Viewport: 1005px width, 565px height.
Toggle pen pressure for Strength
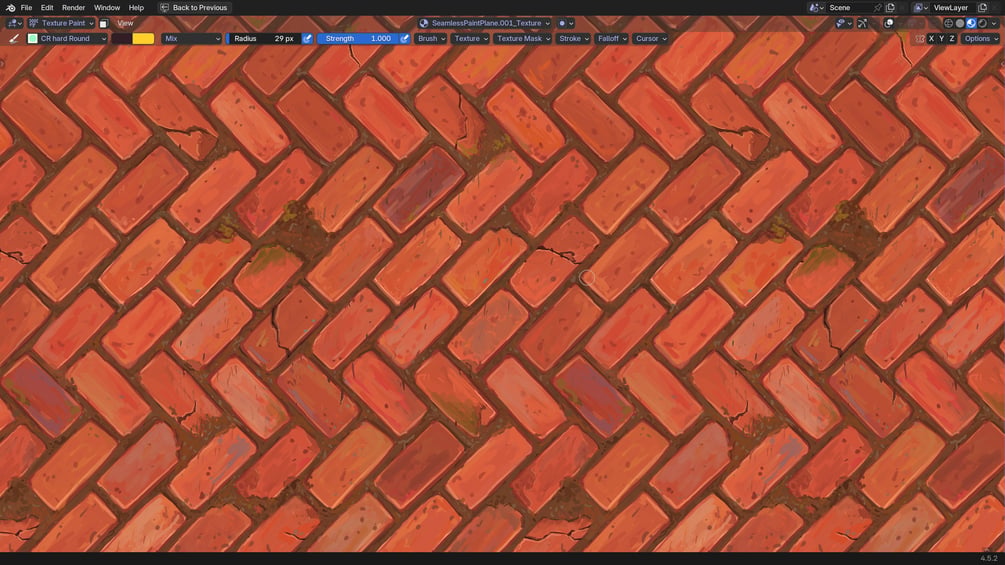404,38
